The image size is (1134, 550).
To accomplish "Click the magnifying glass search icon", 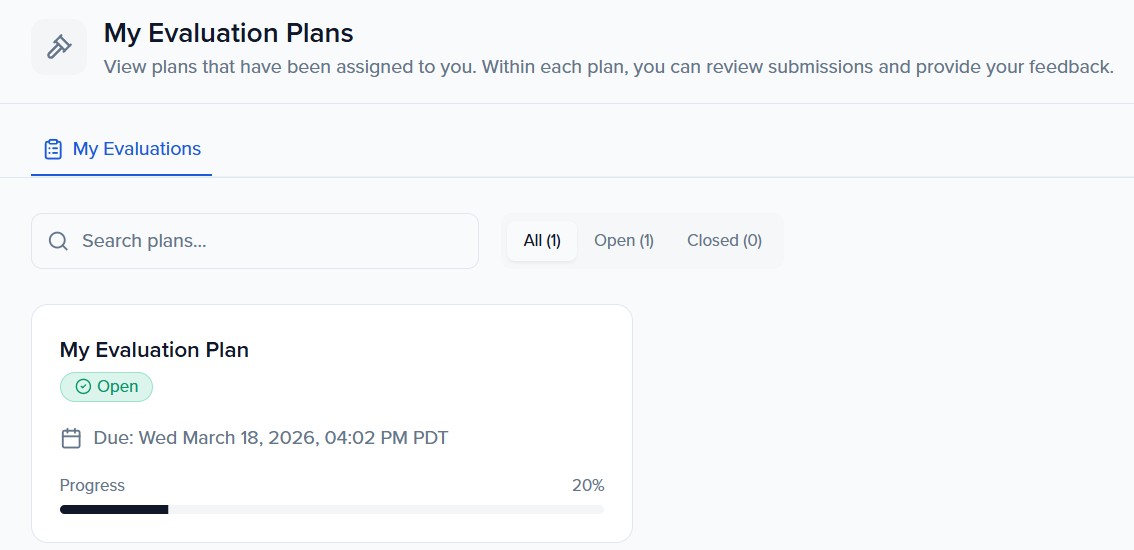I will pos(58,241).
